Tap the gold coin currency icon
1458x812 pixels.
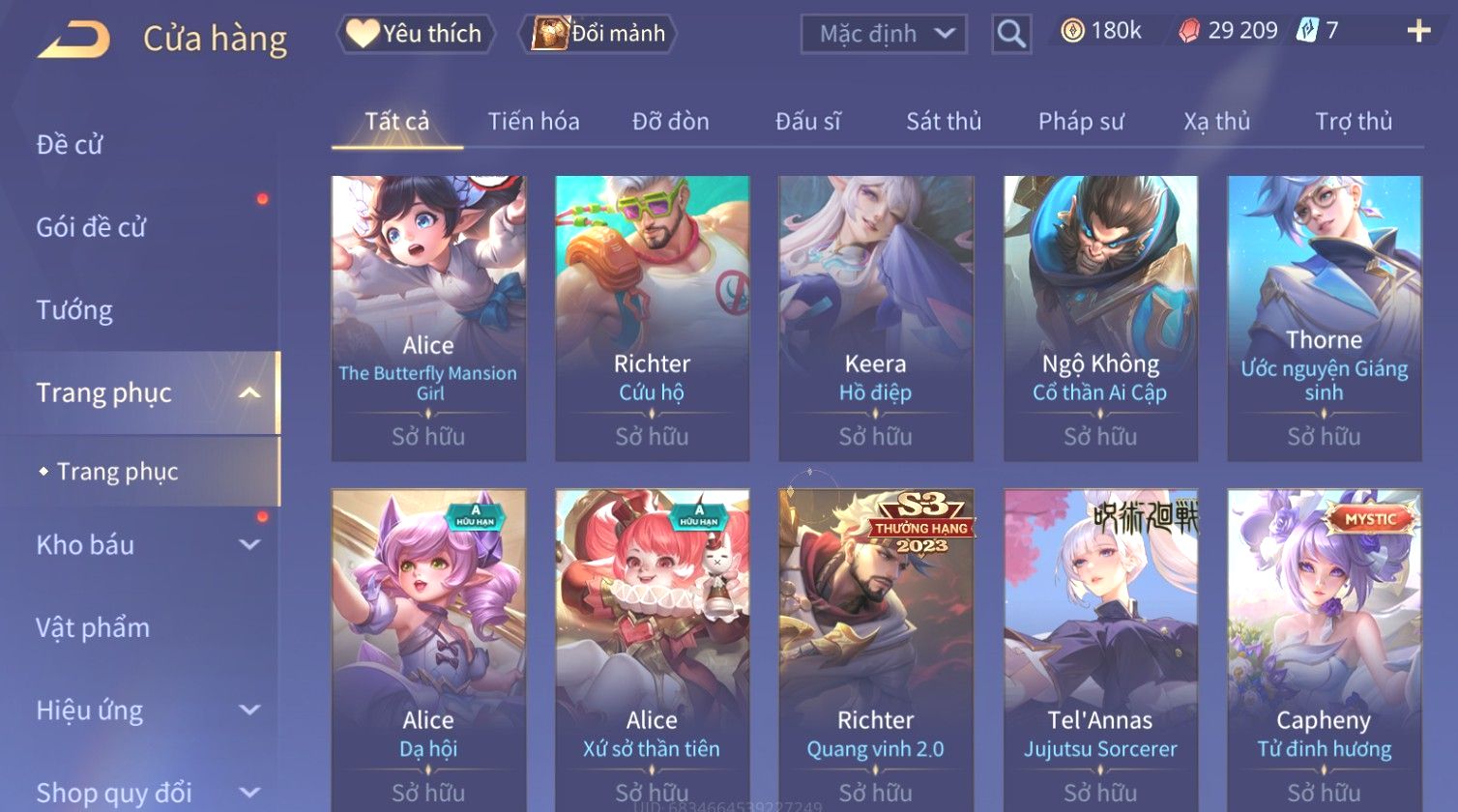(x=1072, y=31)
